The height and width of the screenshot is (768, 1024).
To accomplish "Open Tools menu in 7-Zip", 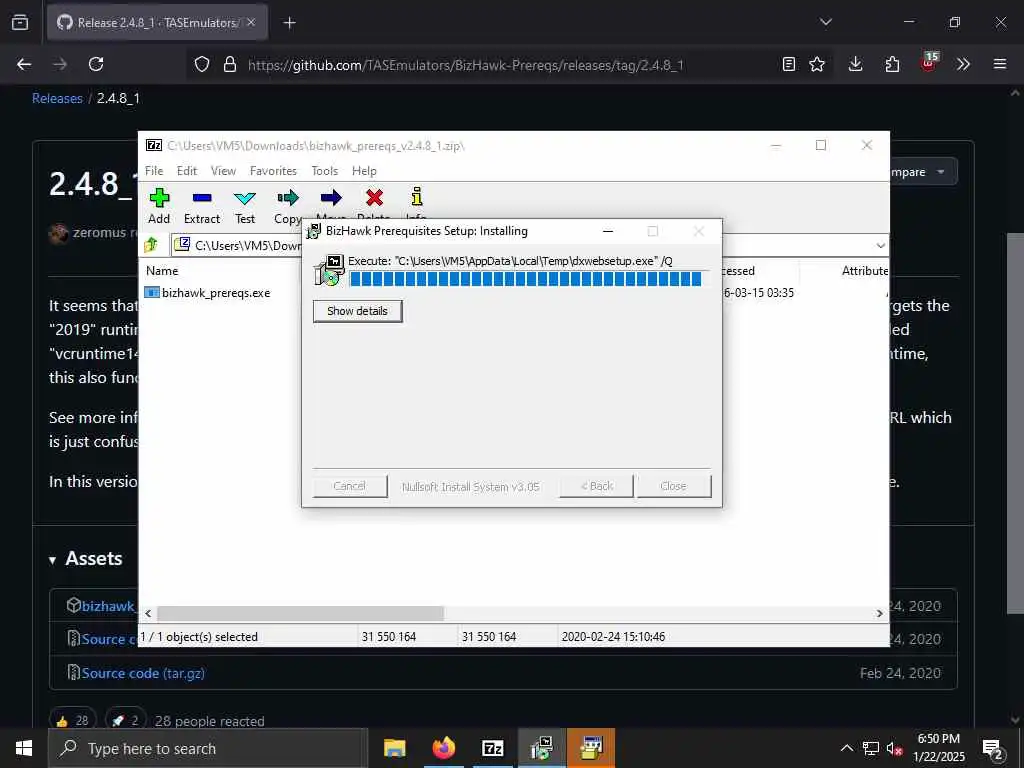I will (x=325, y=170).
